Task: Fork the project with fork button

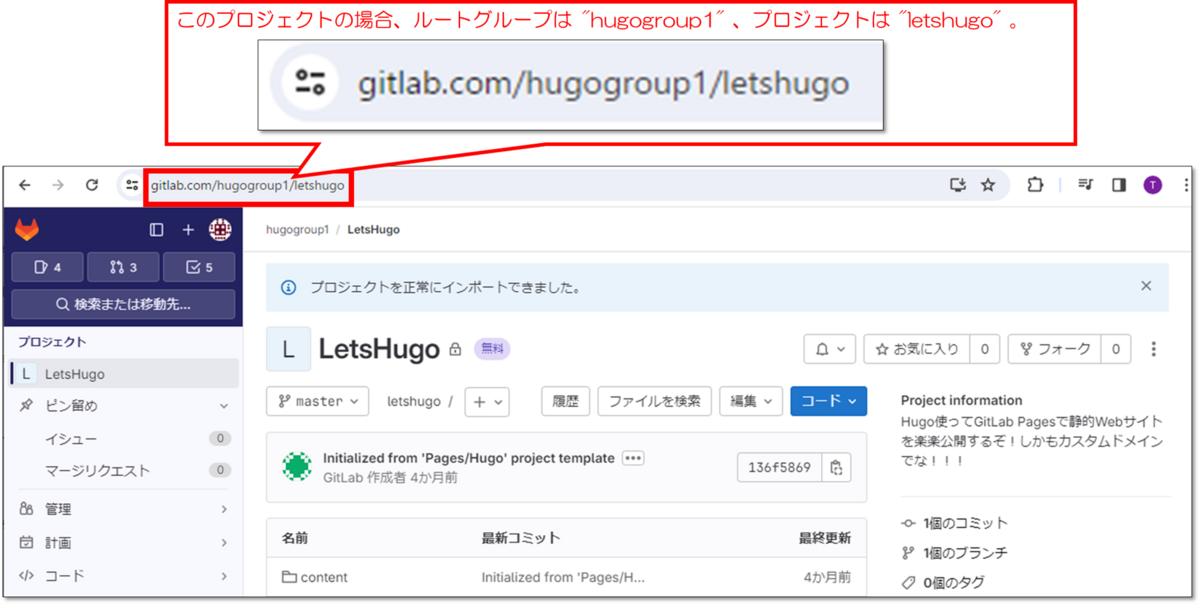Action: tap(1055, 349)
